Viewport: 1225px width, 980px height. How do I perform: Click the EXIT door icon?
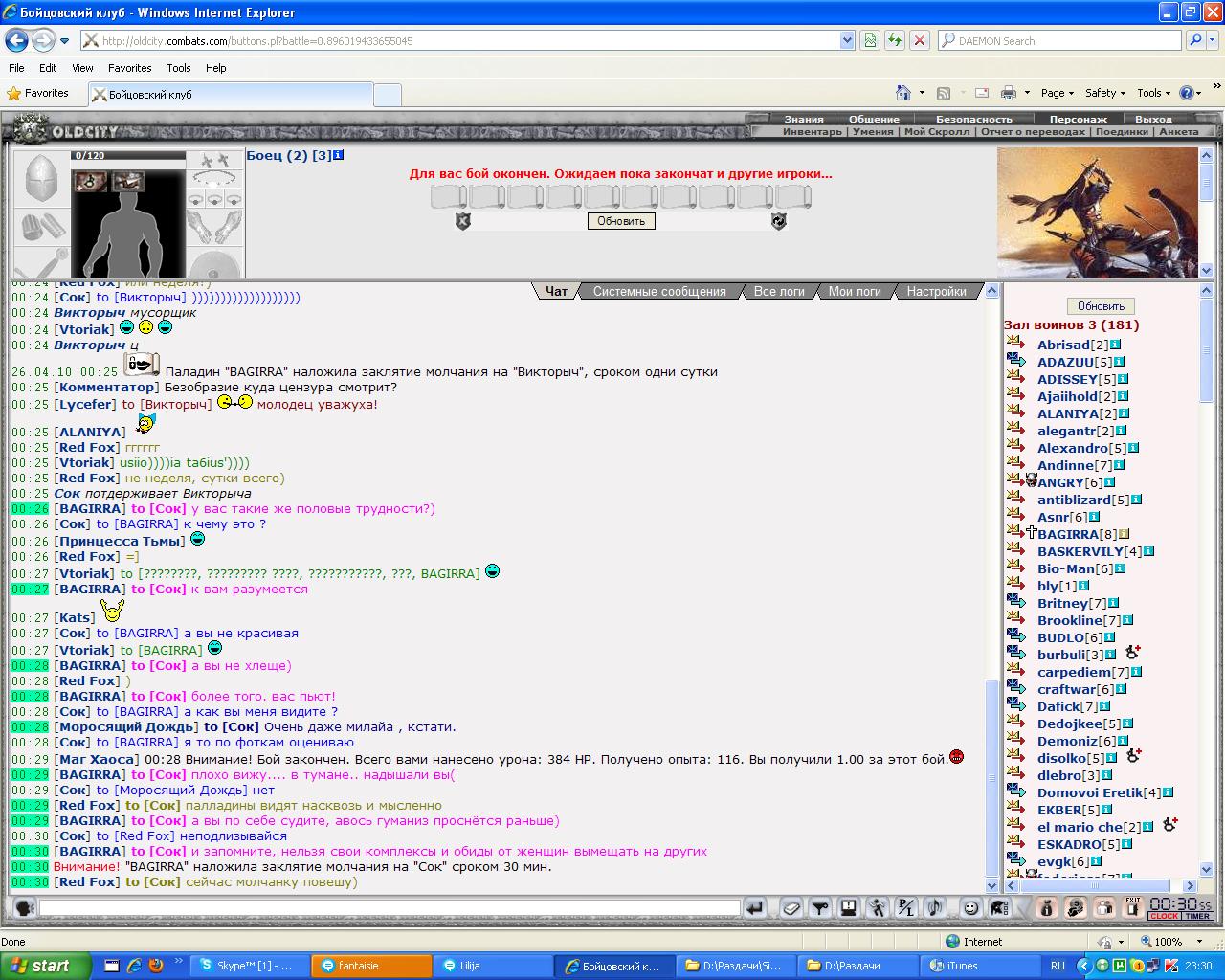[1133, 907]
